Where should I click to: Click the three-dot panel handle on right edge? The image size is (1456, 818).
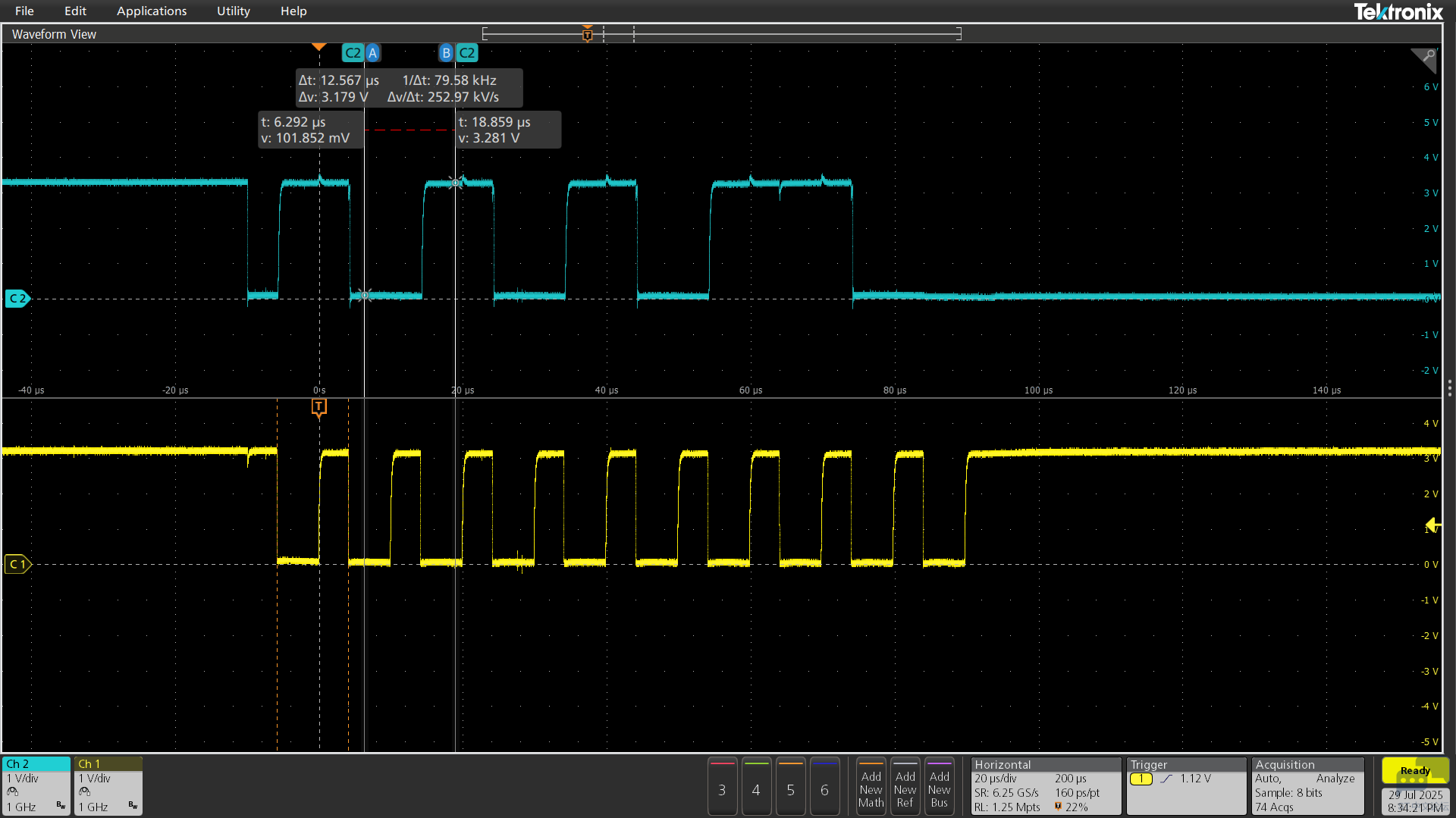(1449, 388)
